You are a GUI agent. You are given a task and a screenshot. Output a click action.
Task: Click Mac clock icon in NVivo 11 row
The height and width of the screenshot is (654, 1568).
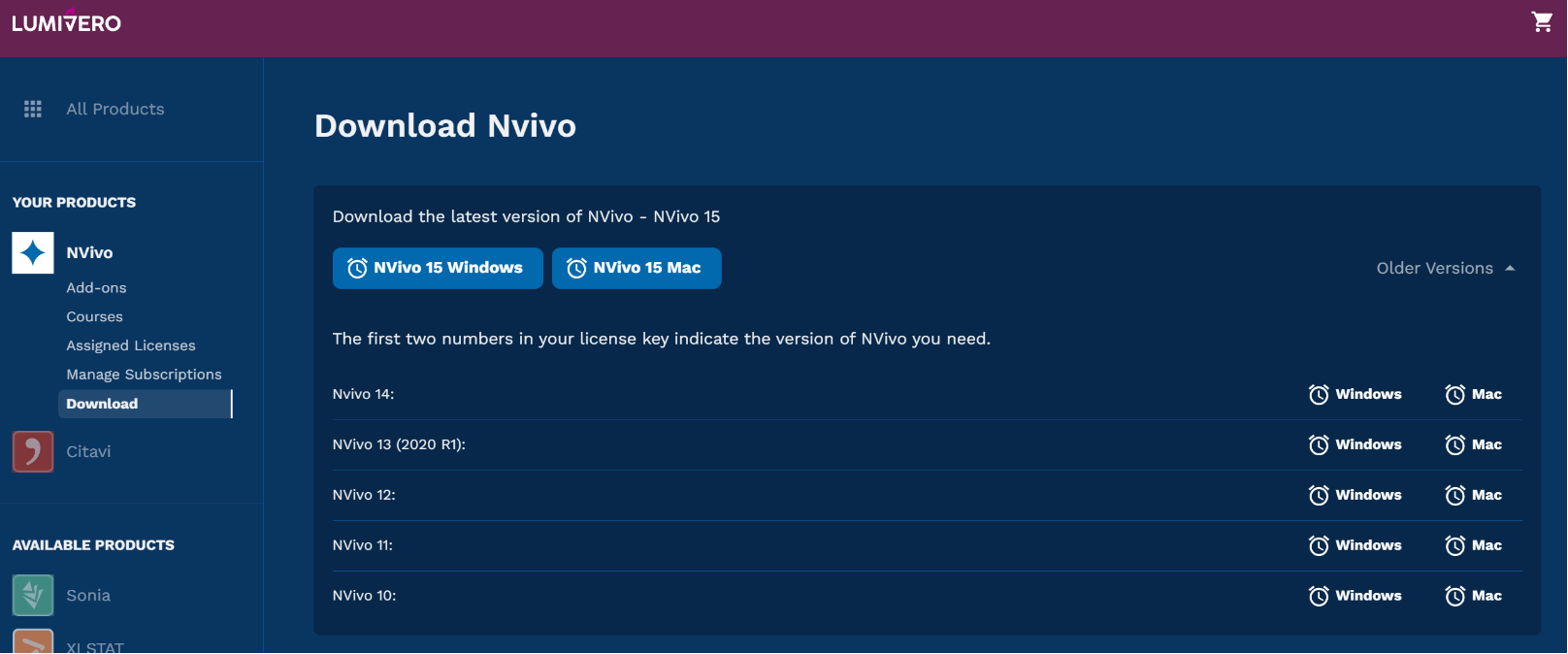pyautogui.click(x=1455, y=546)
